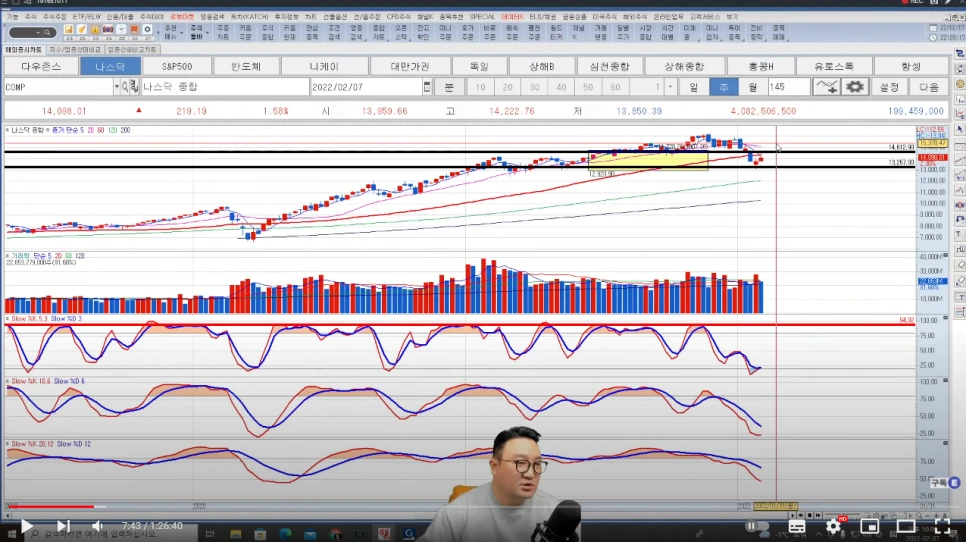Choose the 10 minute interval button
Viewport: 966px width, 542px height.
click(x=481, y=87)
